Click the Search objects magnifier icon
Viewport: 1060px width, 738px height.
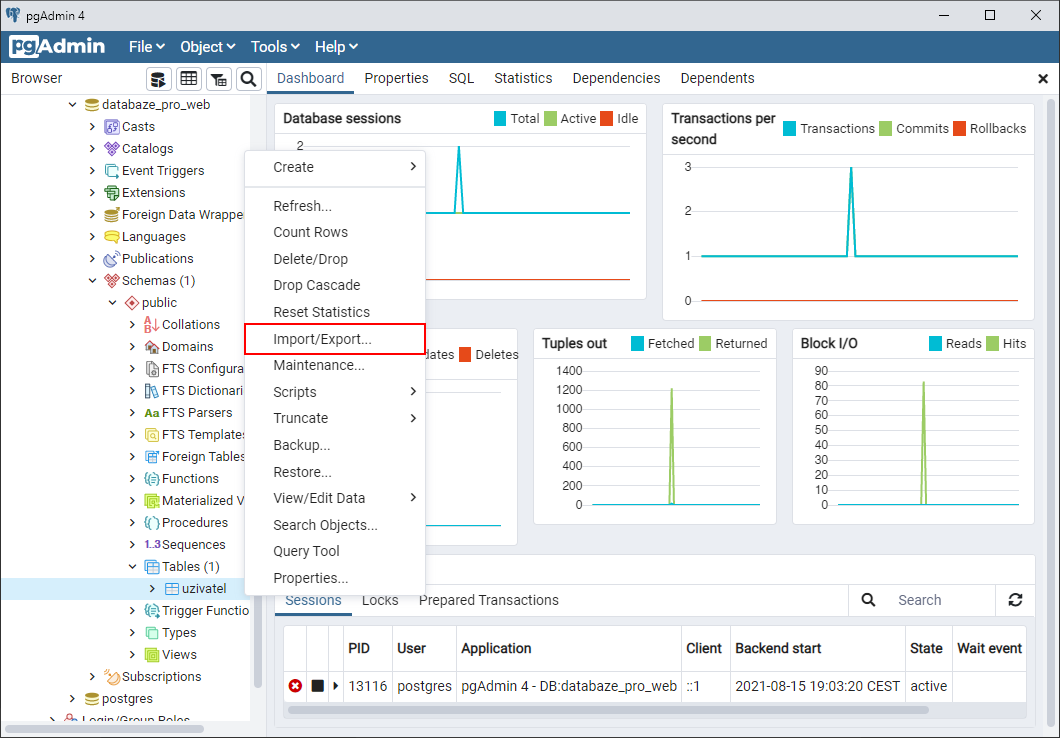point(249,78)
